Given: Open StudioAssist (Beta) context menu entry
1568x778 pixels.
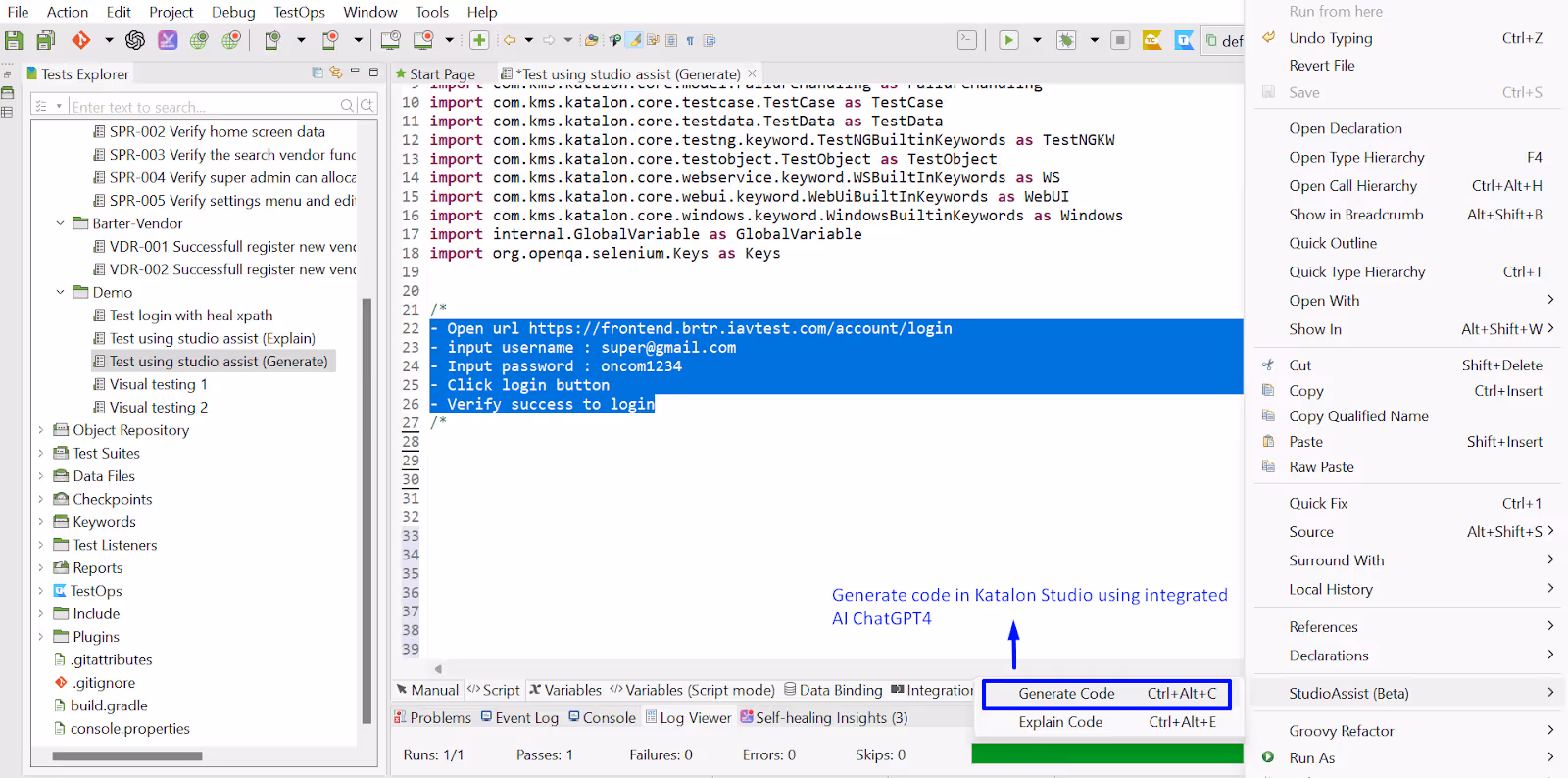Looking at the screenshot, I should pyautogui.click(x=1408, y=693).
